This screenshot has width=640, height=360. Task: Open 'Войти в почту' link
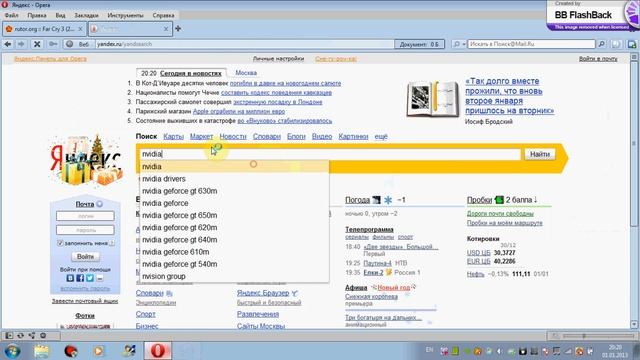[x=598, y=59]
